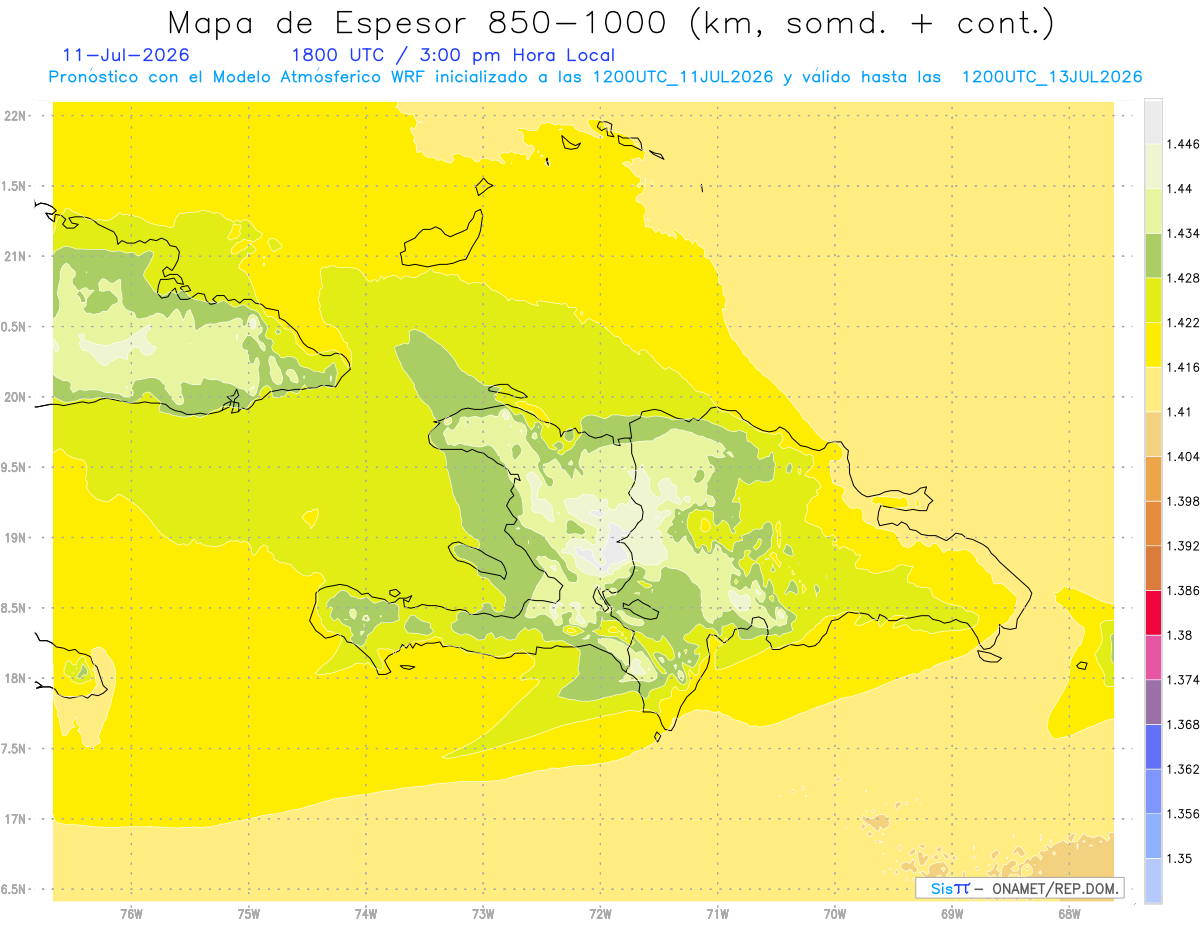Click the latitude axis label "18N"
The width and height of the screenshot is (1200, 927).
pyautogui.click(x=15, y=678)
